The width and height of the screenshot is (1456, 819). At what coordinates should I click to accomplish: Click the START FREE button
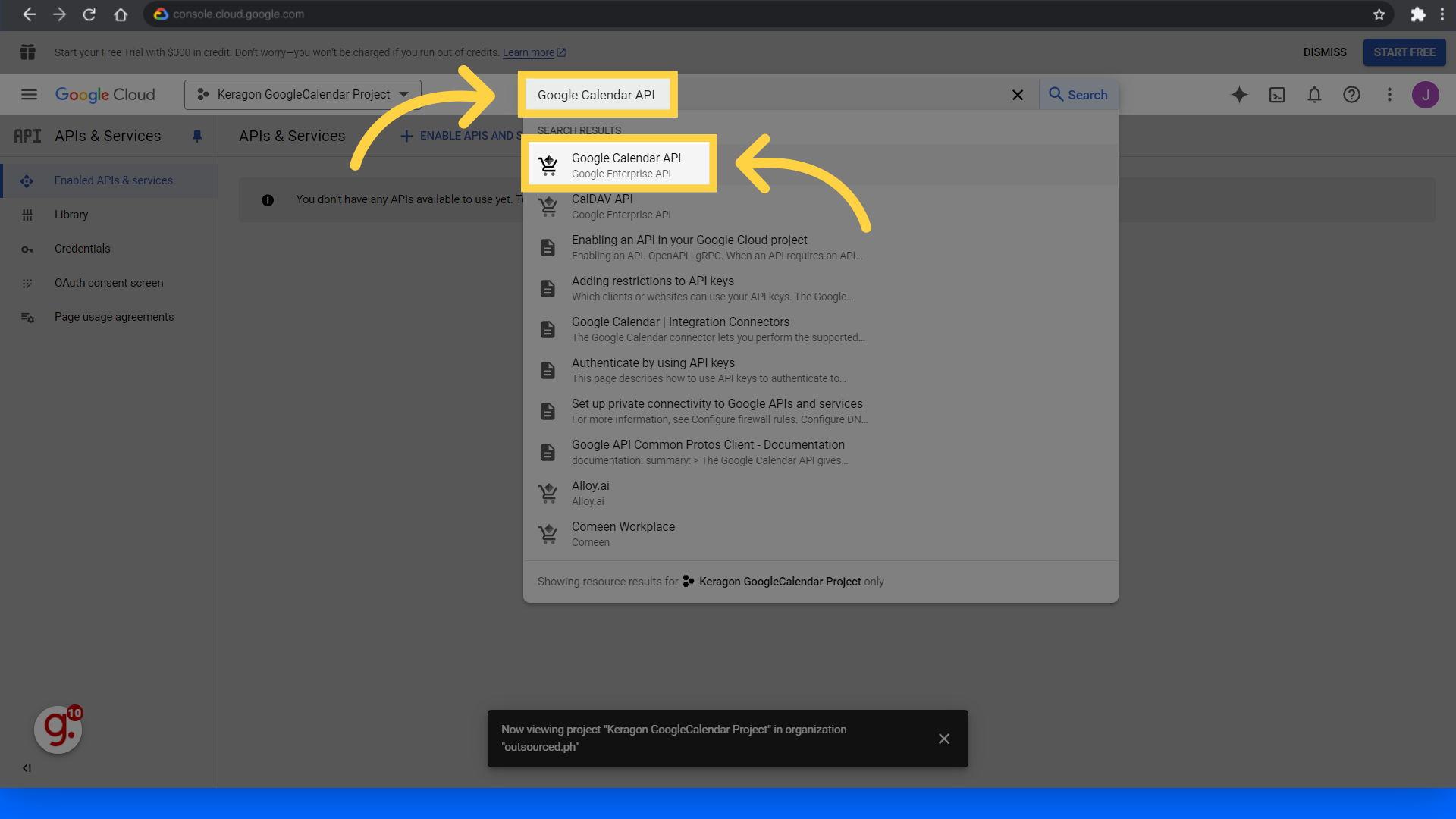tap(1404, 52)
